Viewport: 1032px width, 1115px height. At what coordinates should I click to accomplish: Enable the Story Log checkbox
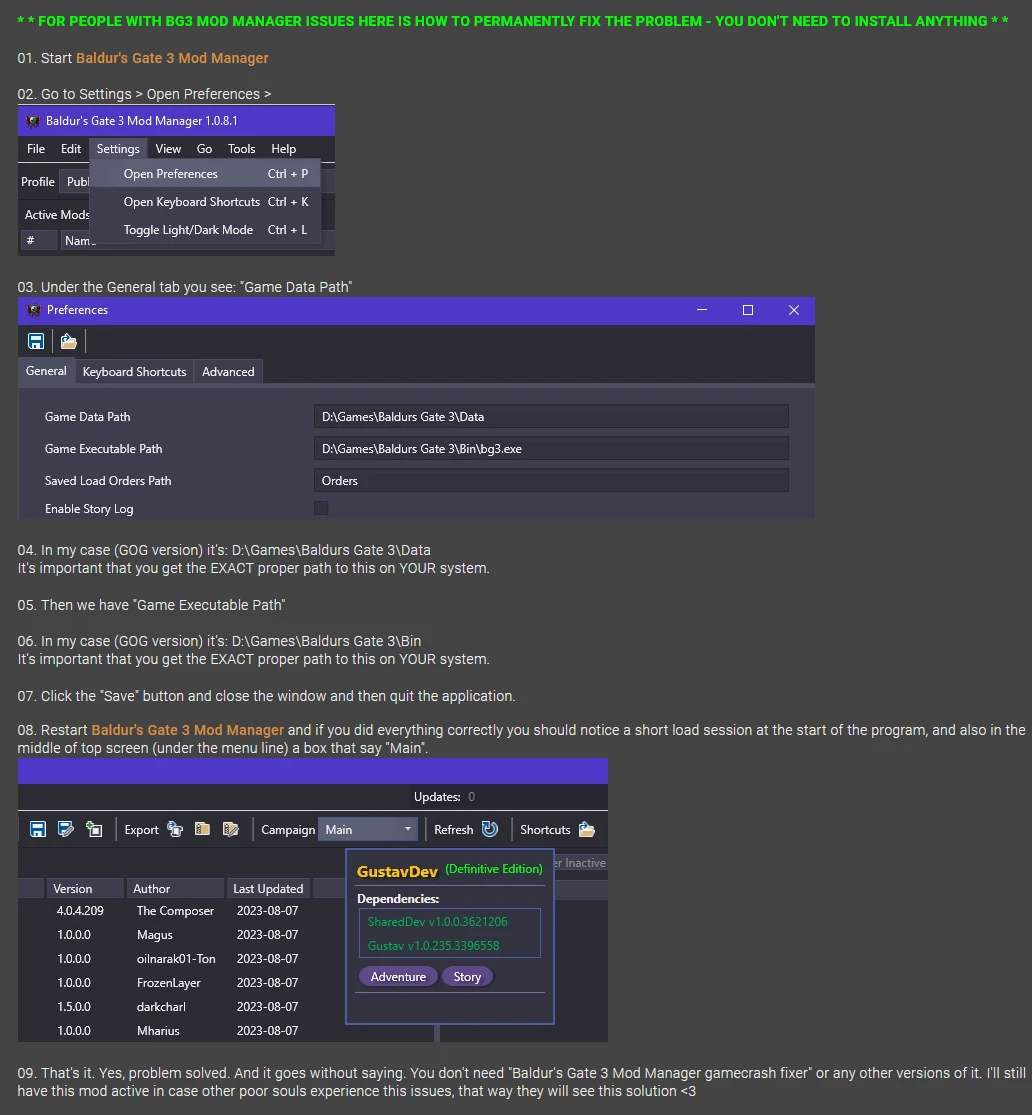point(321,508)
